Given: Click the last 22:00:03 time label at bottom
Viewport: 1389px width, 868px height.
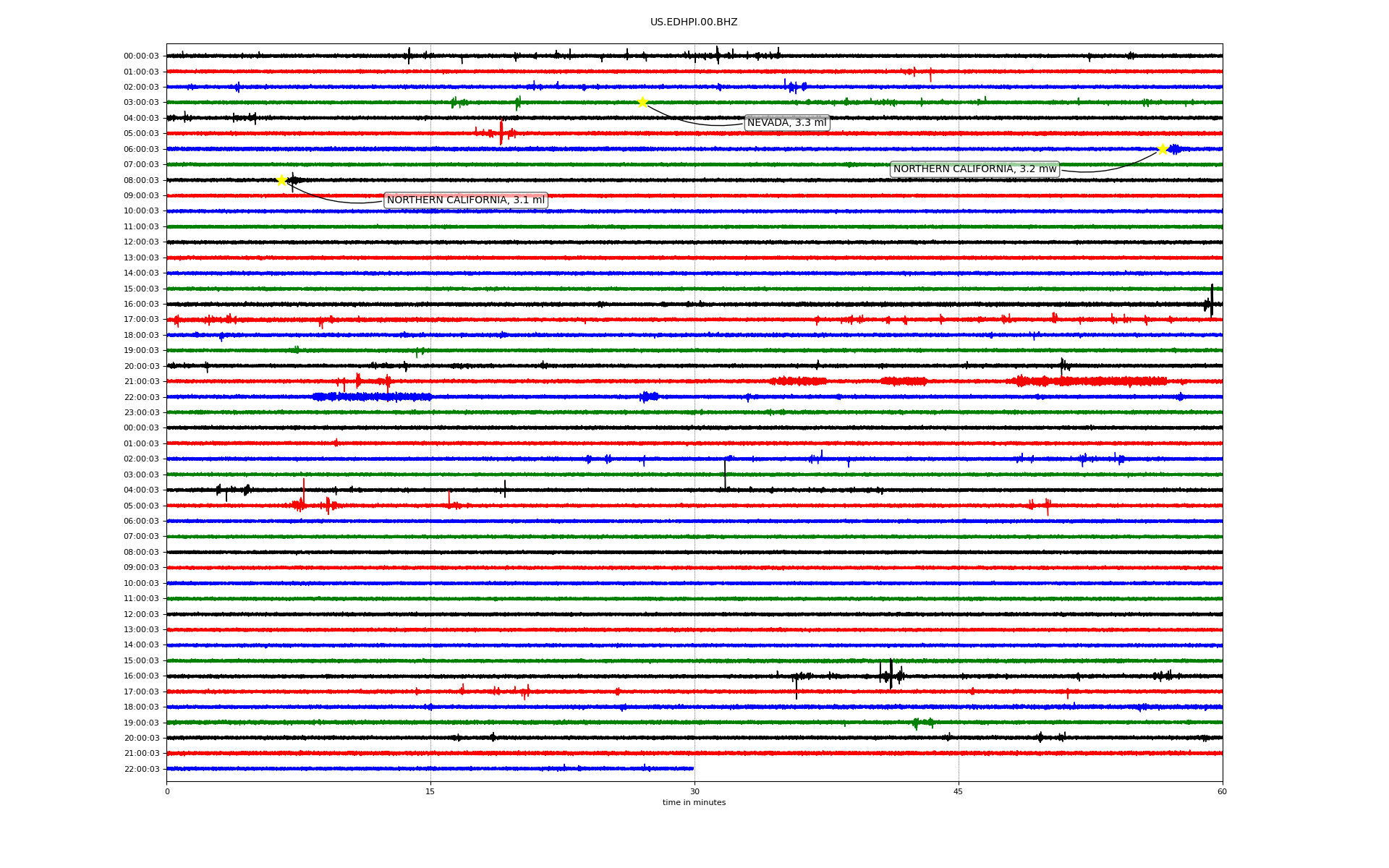Looking at the screenshot, I should (141, 769).
